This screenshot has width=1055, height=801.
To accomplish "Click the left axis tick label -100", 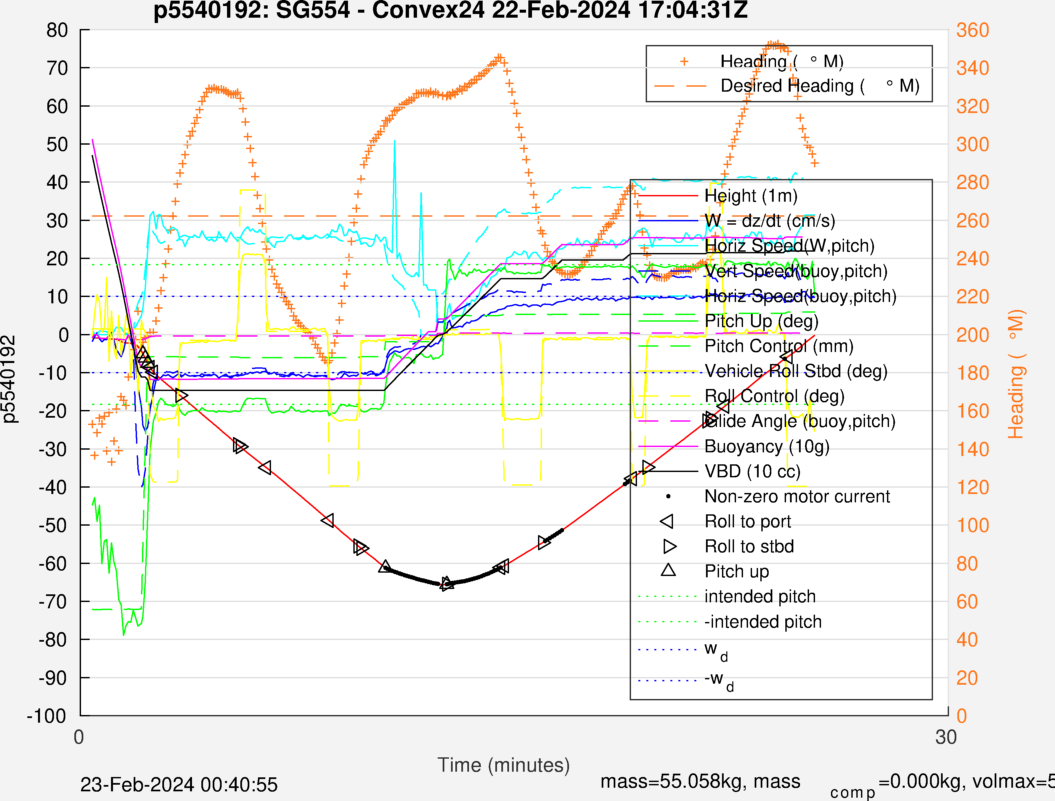I will (47, 716).
